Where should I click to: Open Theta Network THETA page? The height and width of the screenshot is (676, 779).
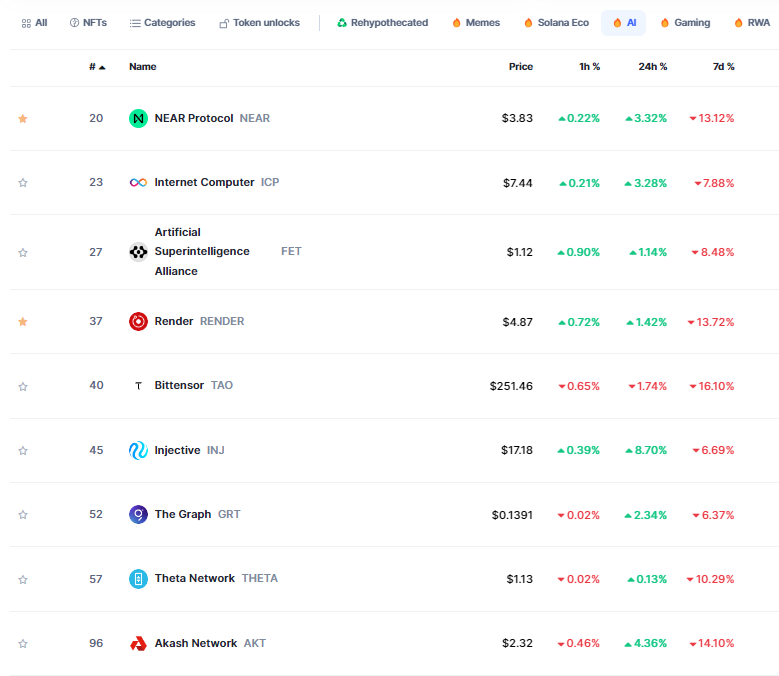click(216, 578)
